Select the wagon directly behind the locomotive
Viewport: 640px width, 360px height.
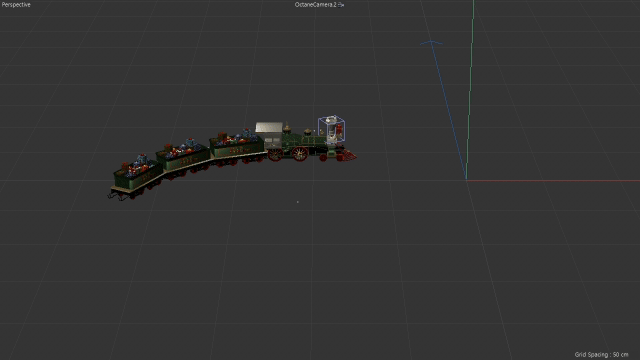point(237,147)
